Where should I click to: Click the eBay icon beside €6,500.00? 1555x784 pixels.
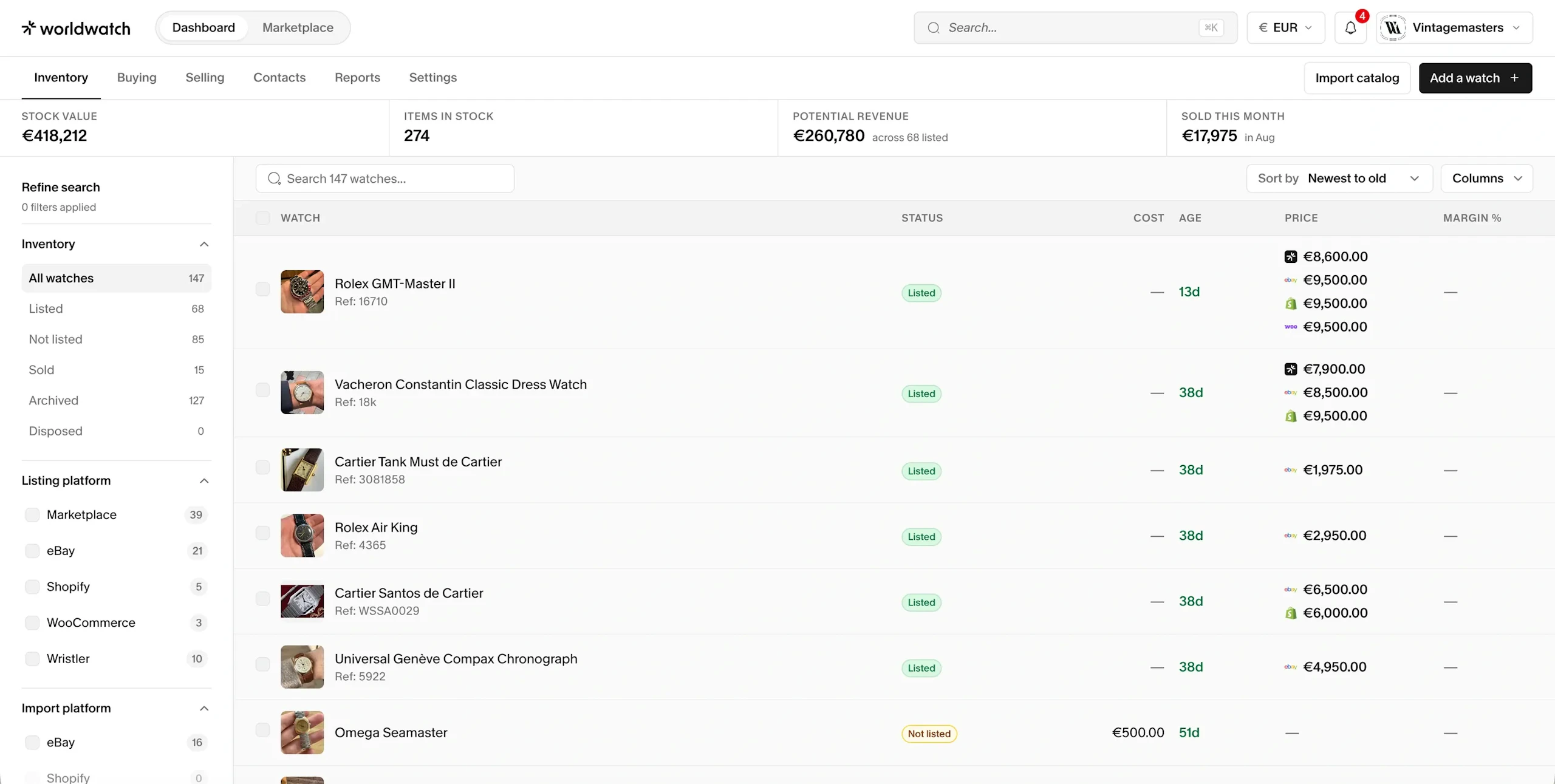(1291, 590)
